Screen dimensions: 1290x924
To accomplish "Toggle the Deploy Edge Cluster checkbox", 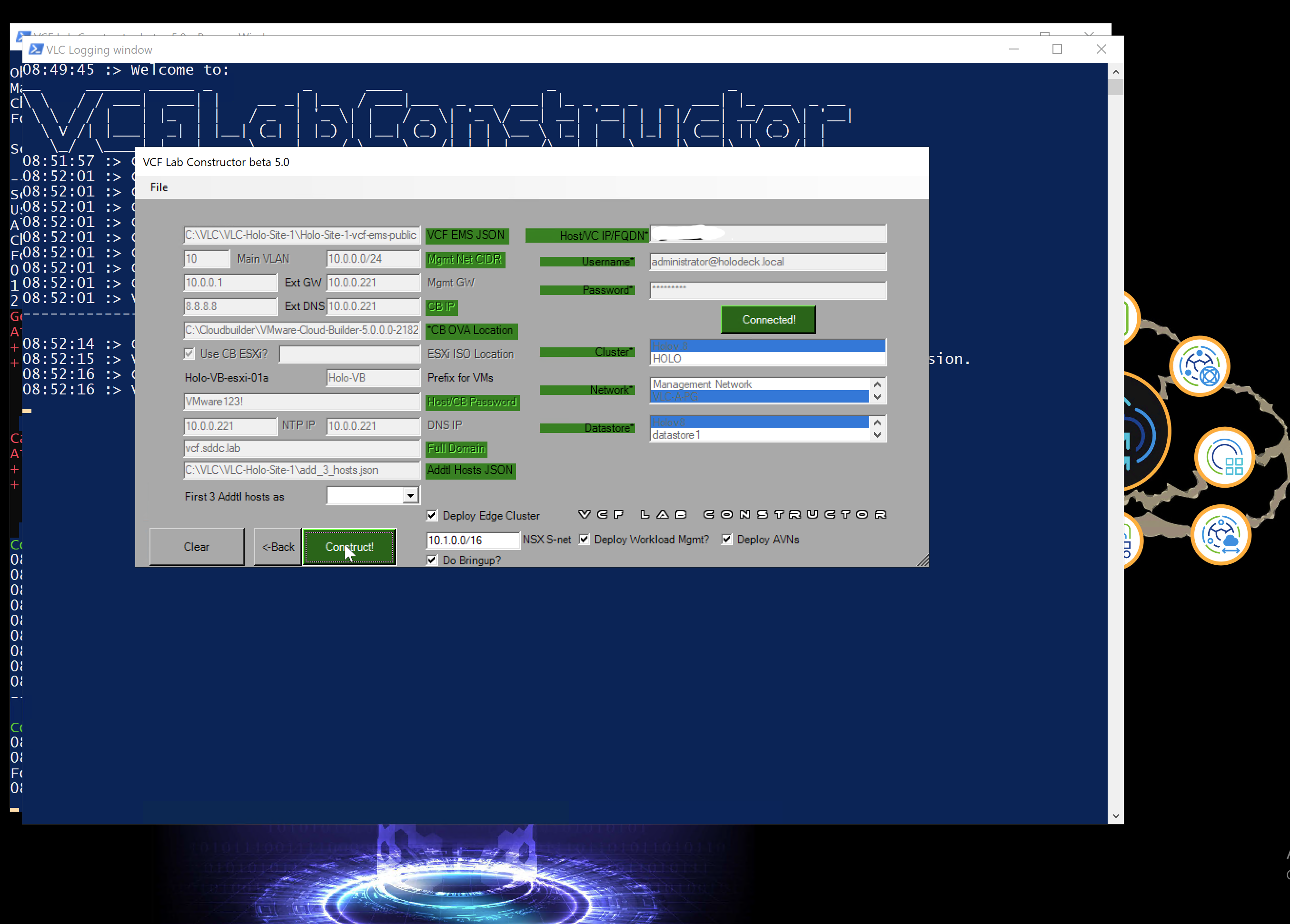I will (432, 515).
